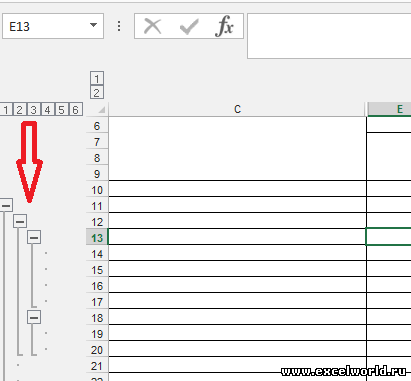Show column outline level 1
411x381 pixels.
(97, 78)
